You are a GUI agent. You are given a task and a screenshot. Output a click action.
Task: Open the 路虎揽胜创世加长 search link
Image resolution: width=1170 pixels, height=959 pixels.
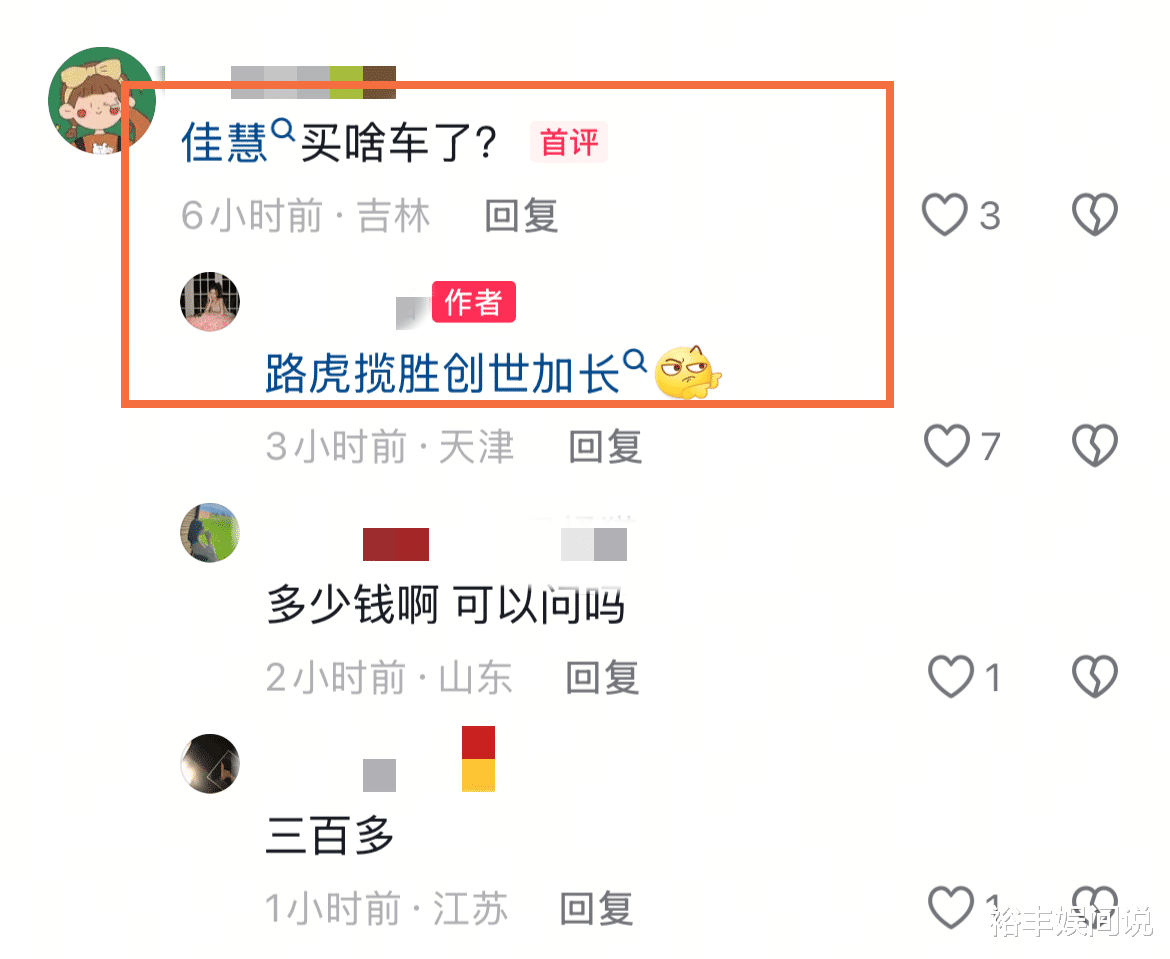[x=442, y=374]
